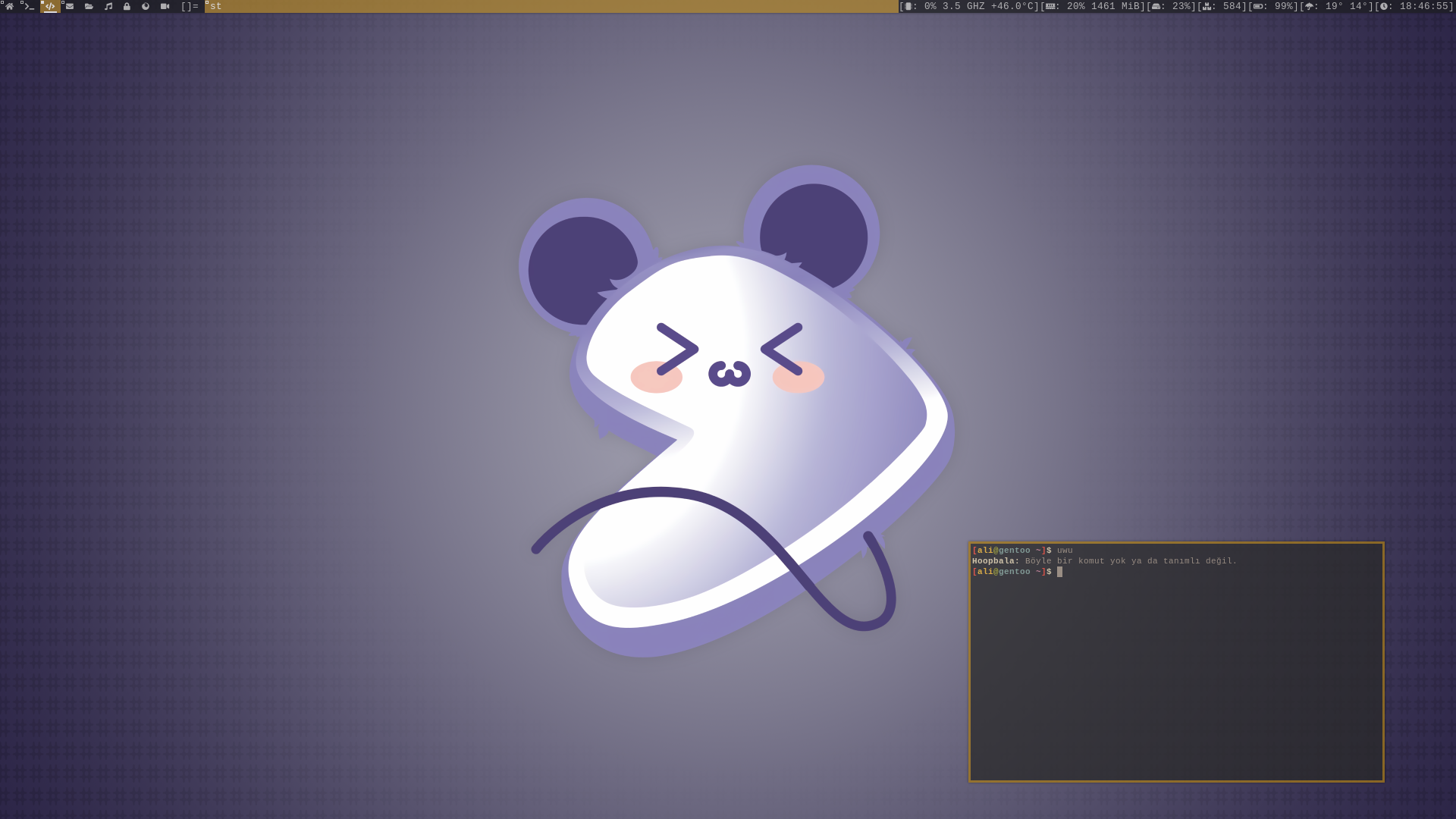Click the 'st' window title in bar

click(216, 6)
